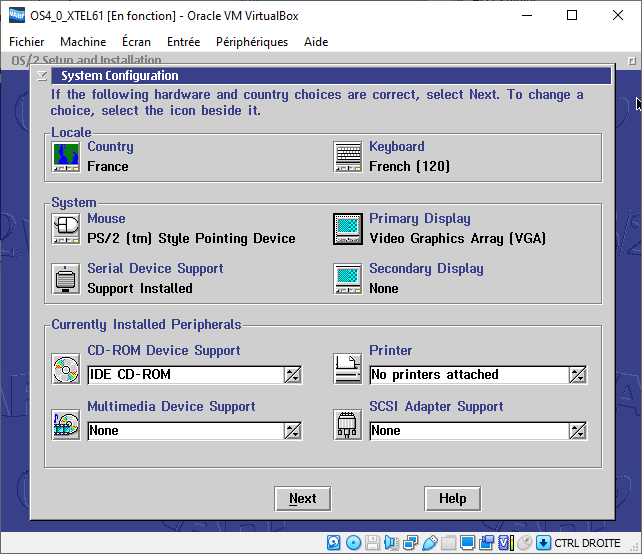Click the Serial Device Support icon
The height and width of the screenshot is (554, 642).
65,279
